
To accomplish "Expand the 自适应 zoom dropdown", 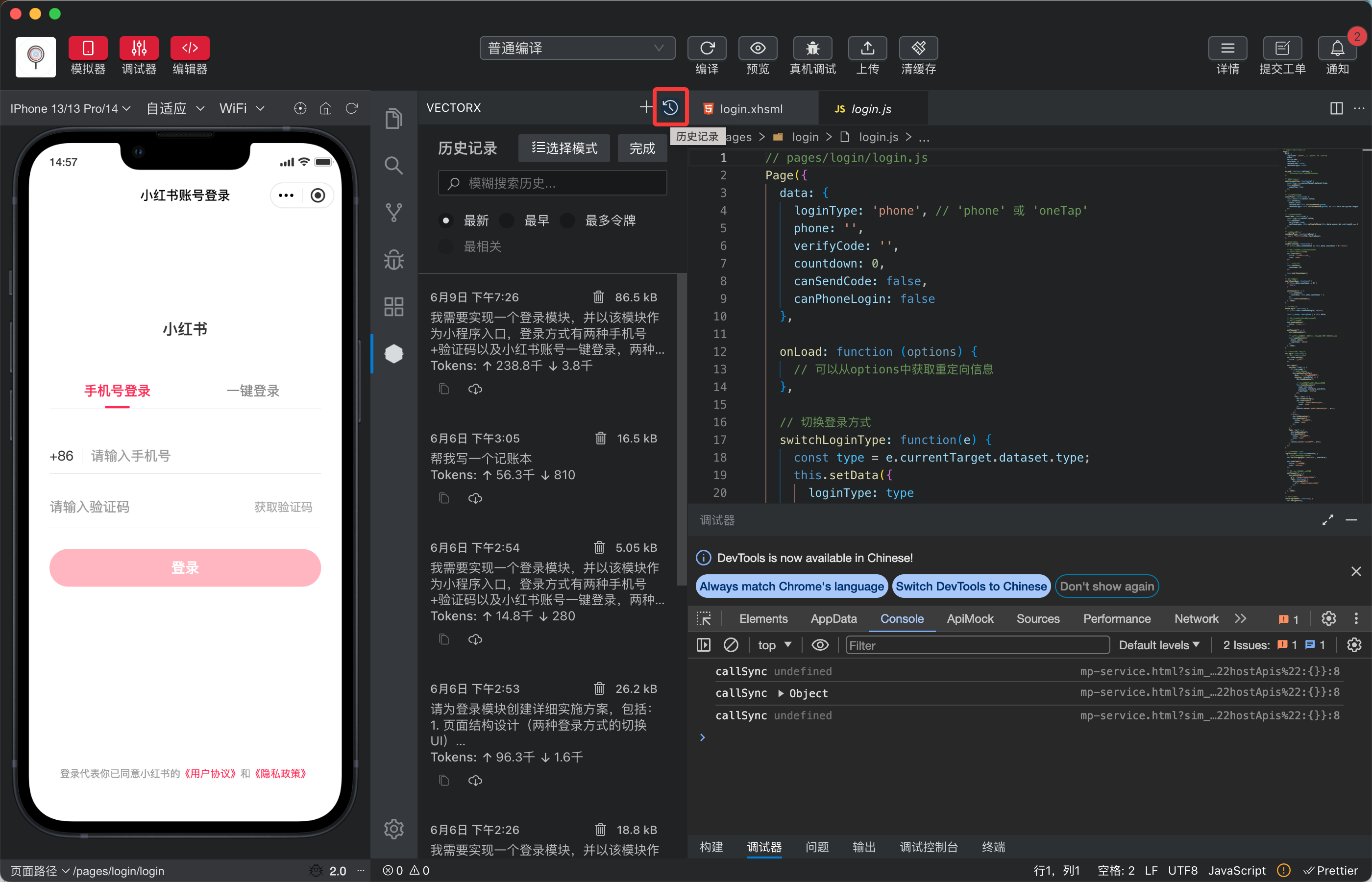I will pyautogui.click(x=175, y=108).
